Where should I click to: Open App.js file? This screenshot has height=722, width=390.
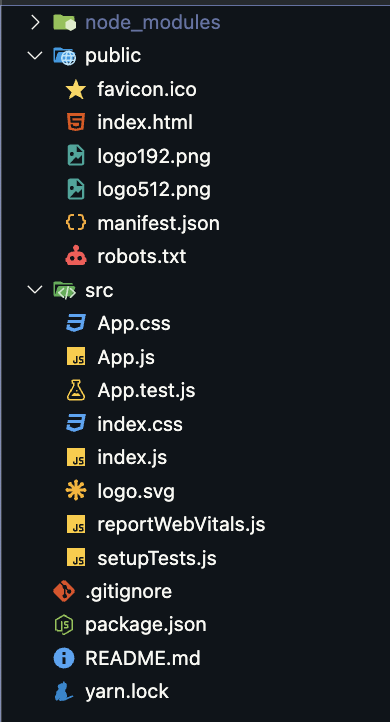(126, 358)
